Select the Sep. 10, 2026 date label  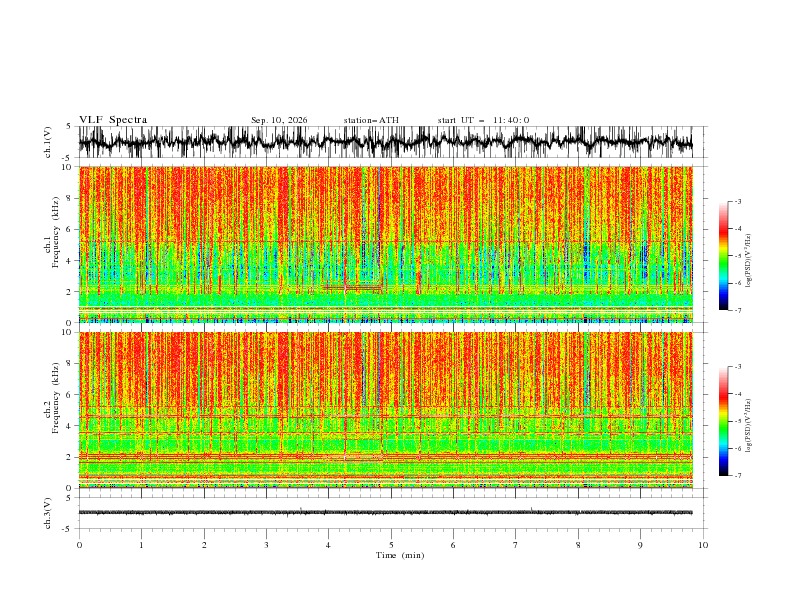coord(279,120)
